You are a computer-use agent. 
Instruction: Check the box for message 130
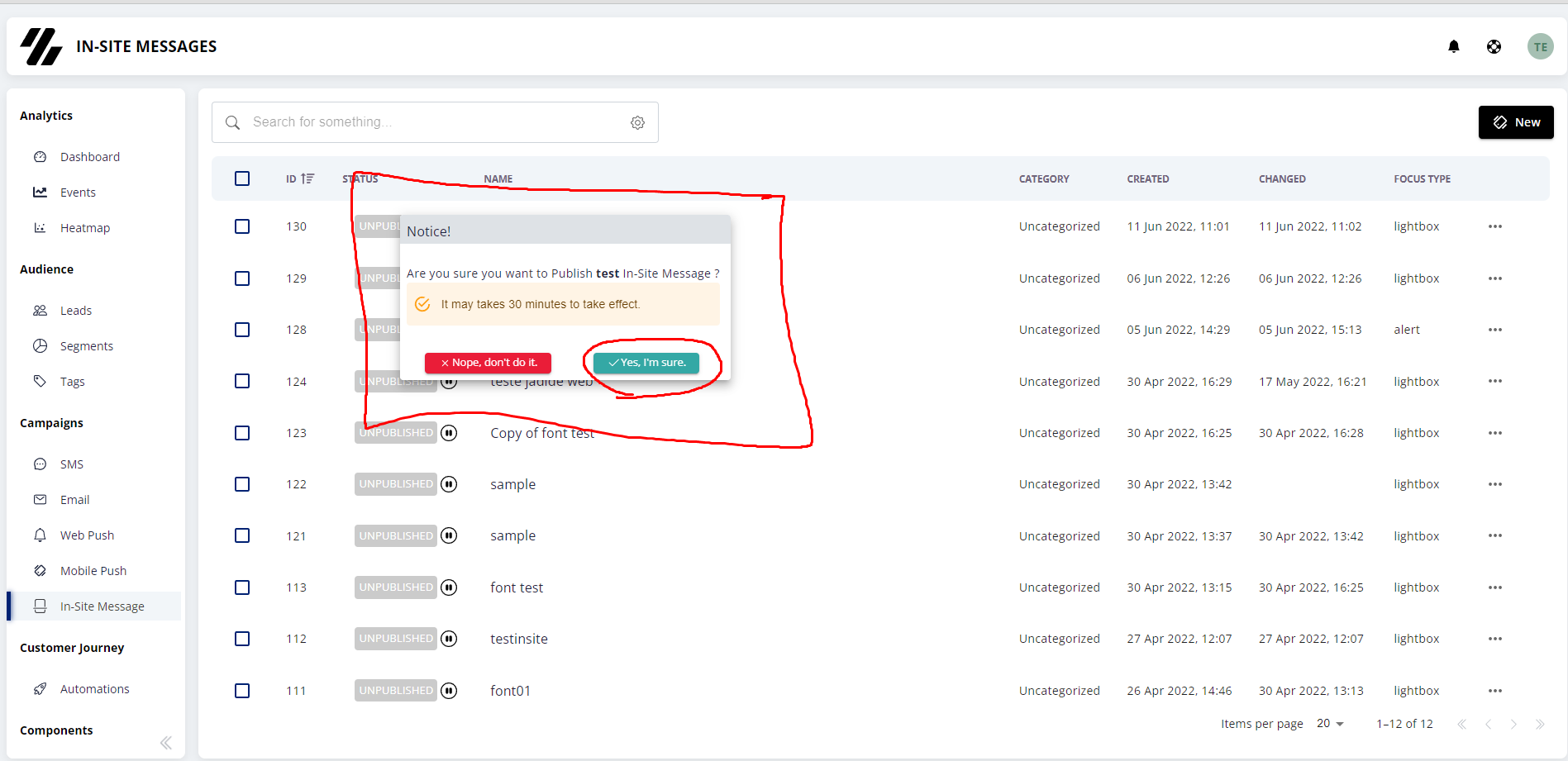(242, 226)
